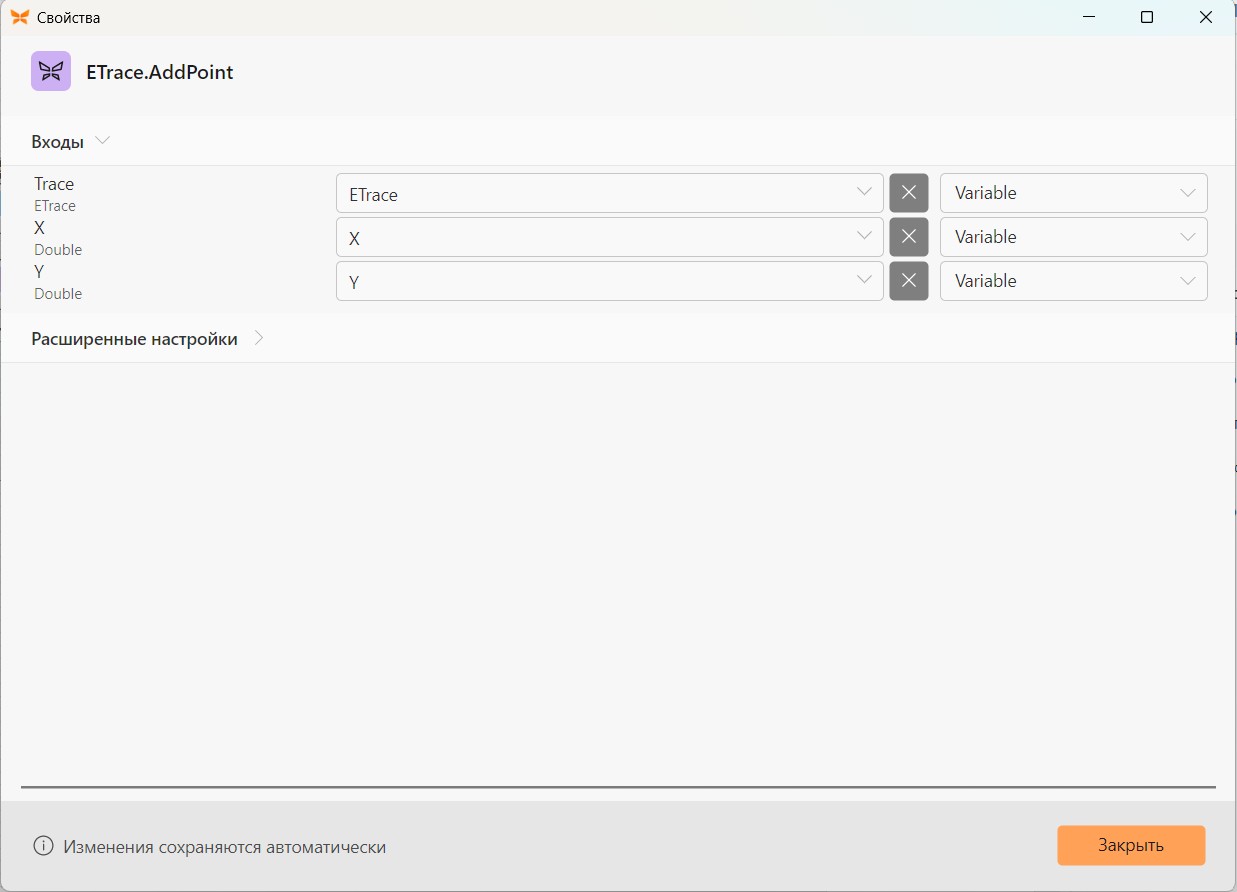Clear the Trace input with X button

point(909,193)
